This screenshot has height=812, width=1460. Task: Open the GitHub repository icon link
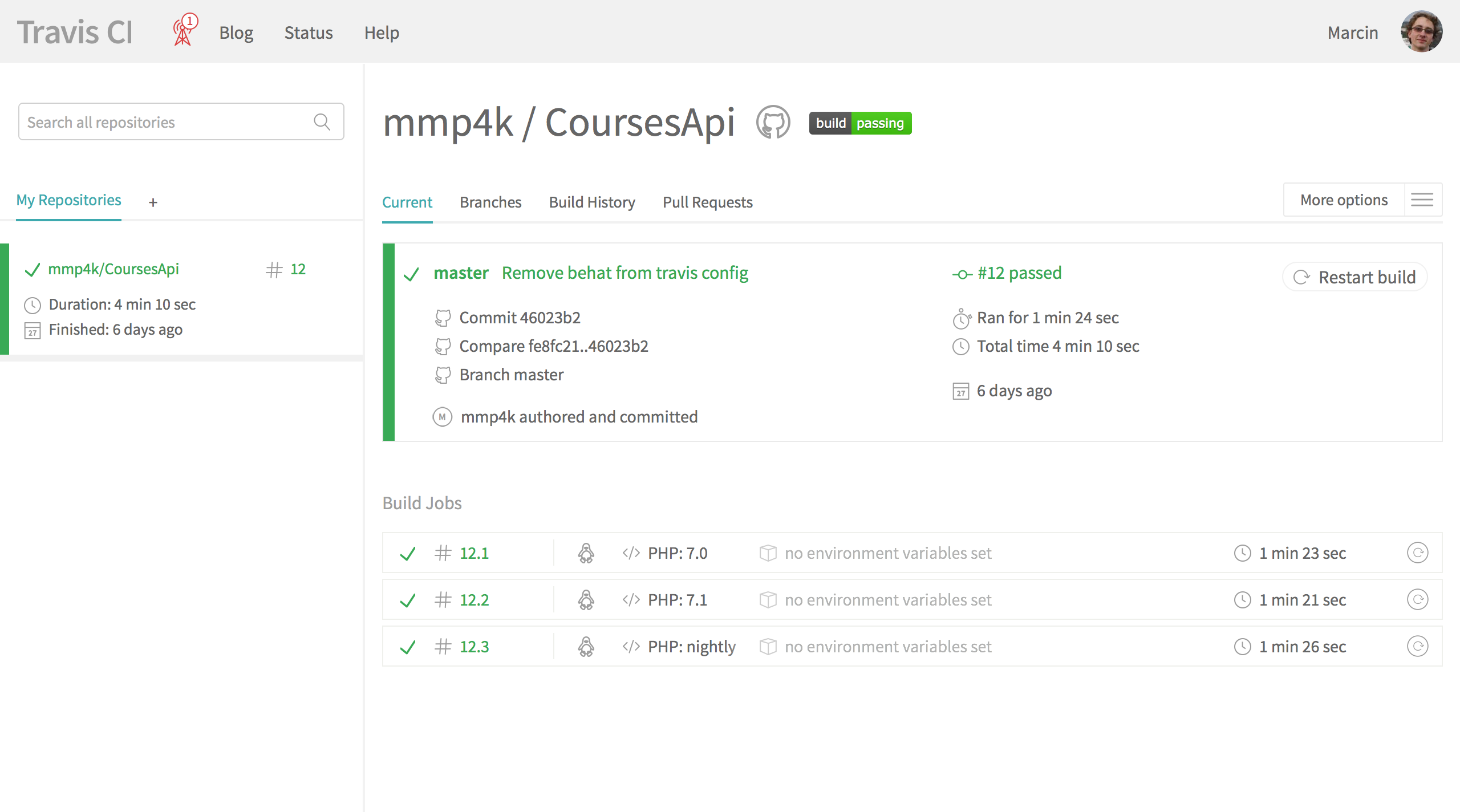click(773, 122)
